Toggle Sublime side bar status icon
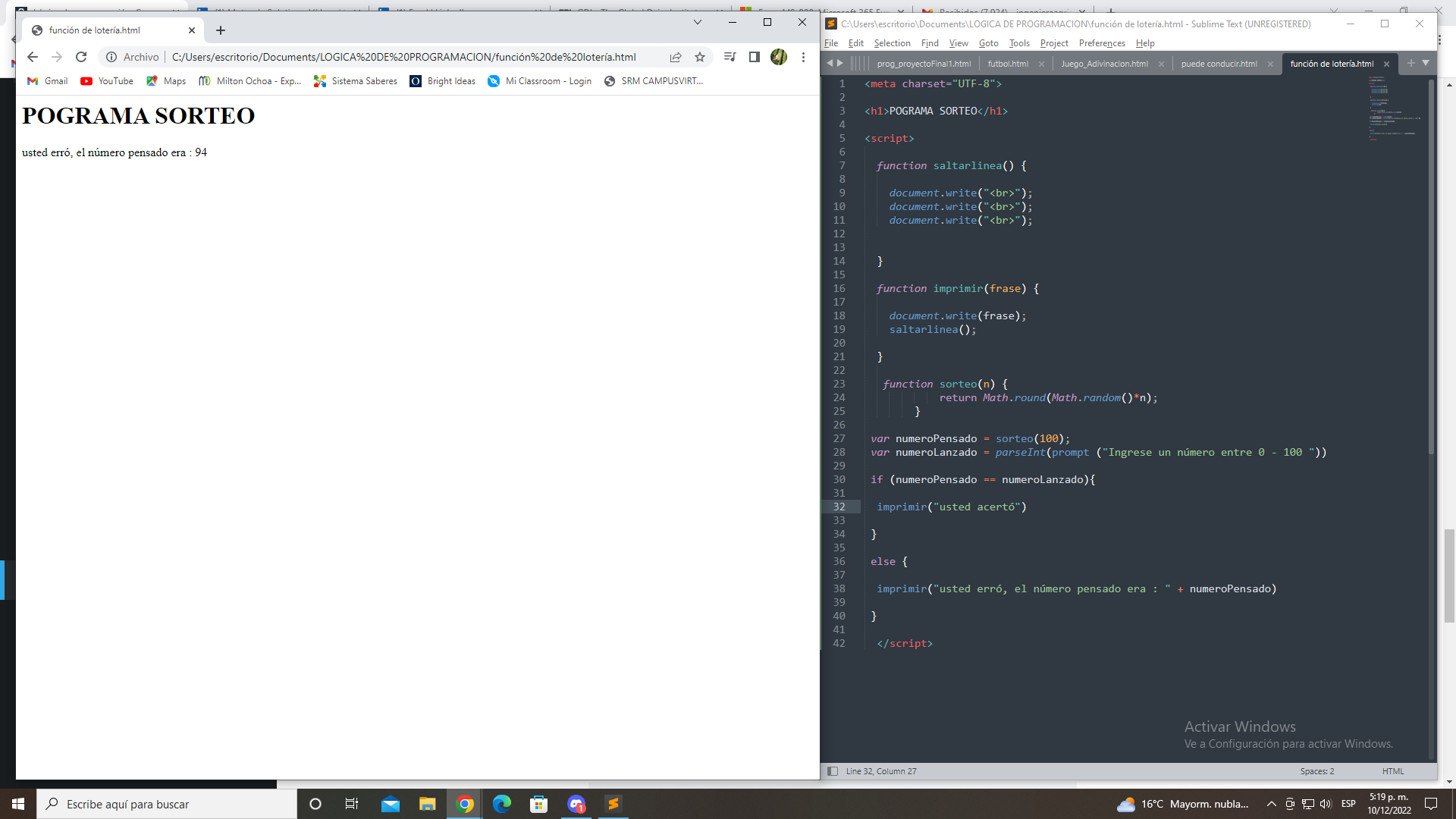1456x819 pixels. pos(833,771)
